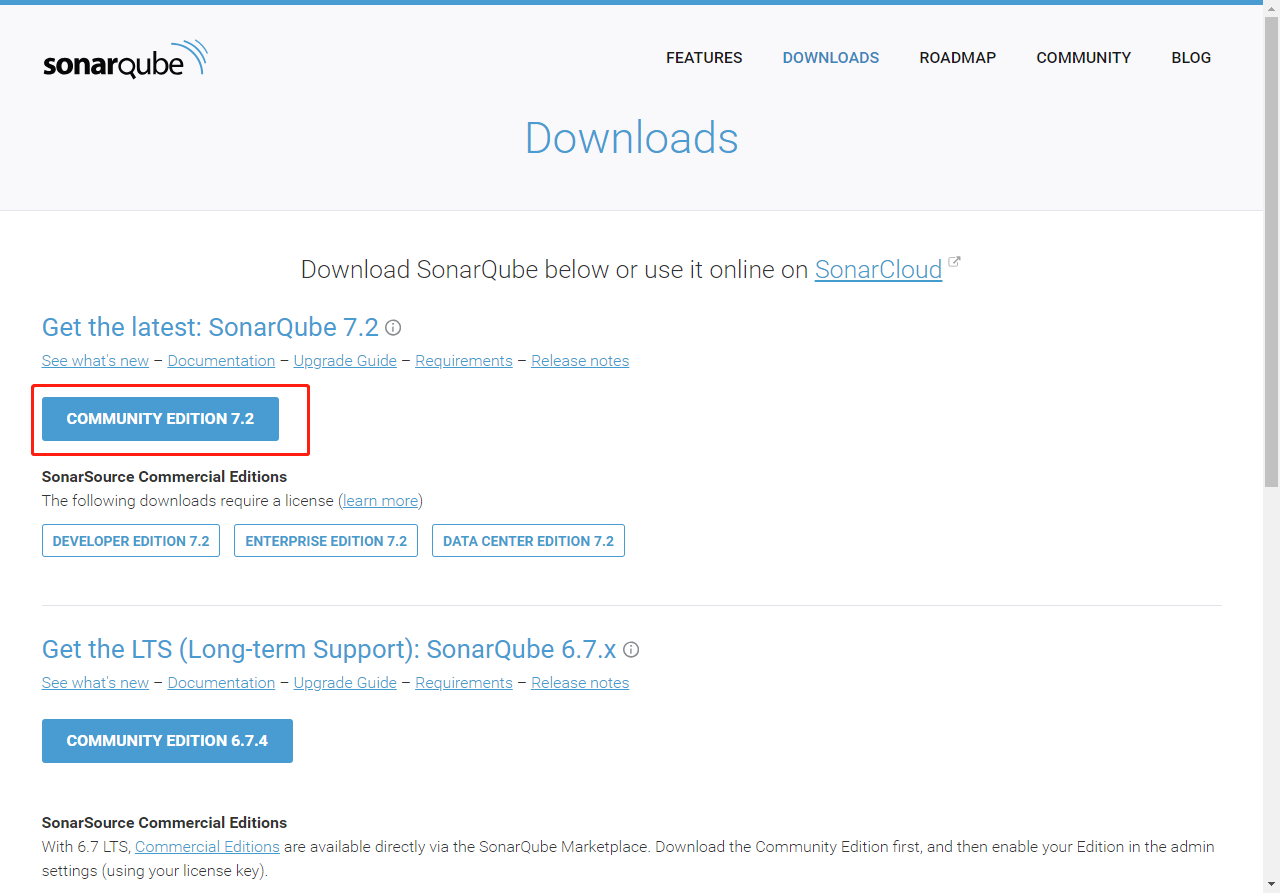1280x893 pixels.
Task: Follow the SonarCloud link
Action: [x=878, y=270]
